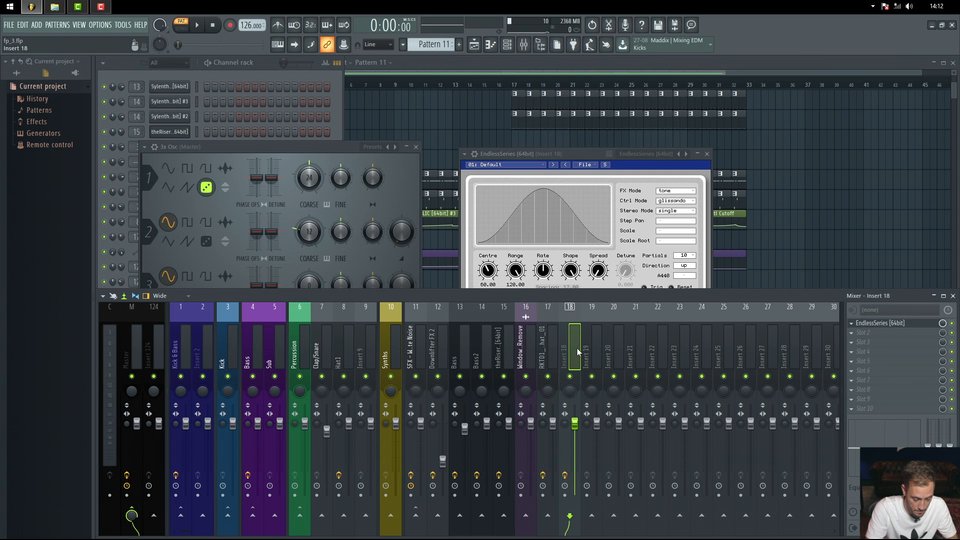Click the theRiser [64bit] channel button
Screen dimensions: 960x540
tap(170, 132)
